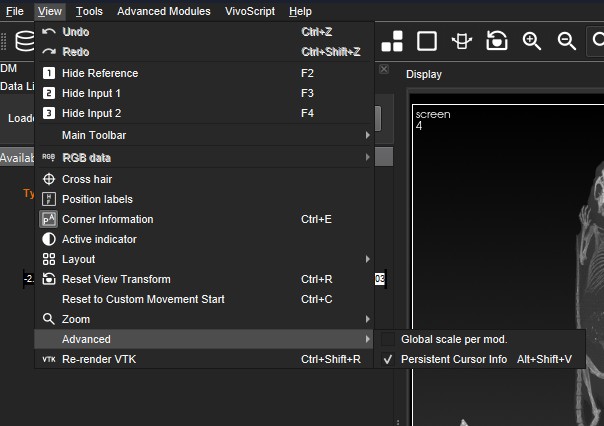
Task: Select Hide Reference menu entry
Action: 100,73
